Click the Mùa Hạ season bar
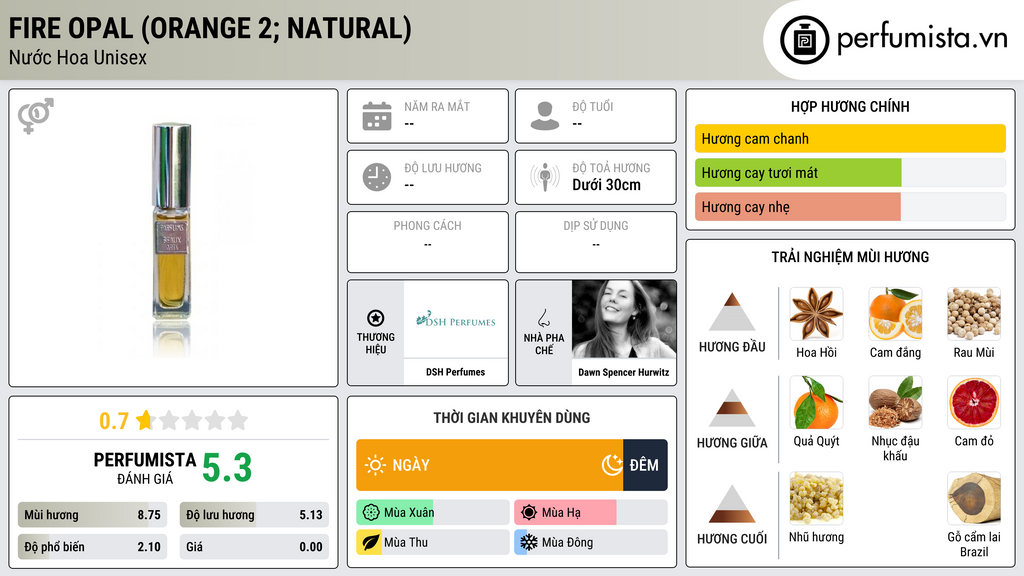The height and width of the screenshot is (576, 1024). 591,513
